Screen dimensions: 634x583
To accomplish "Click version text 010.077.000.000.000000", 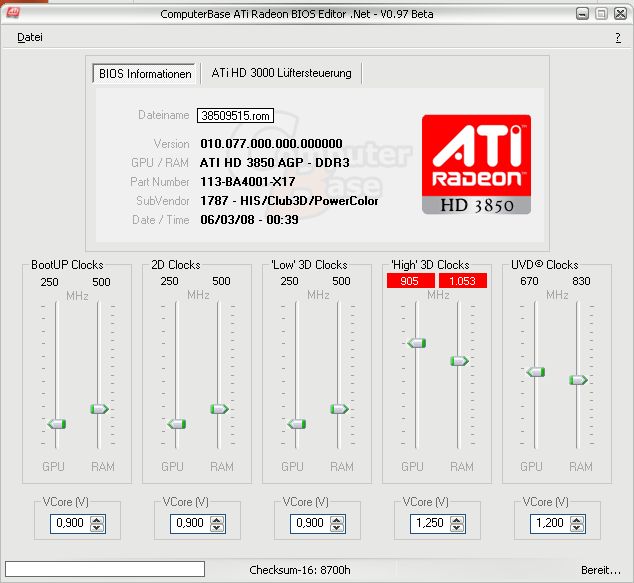I will click(x=271, y=144).
